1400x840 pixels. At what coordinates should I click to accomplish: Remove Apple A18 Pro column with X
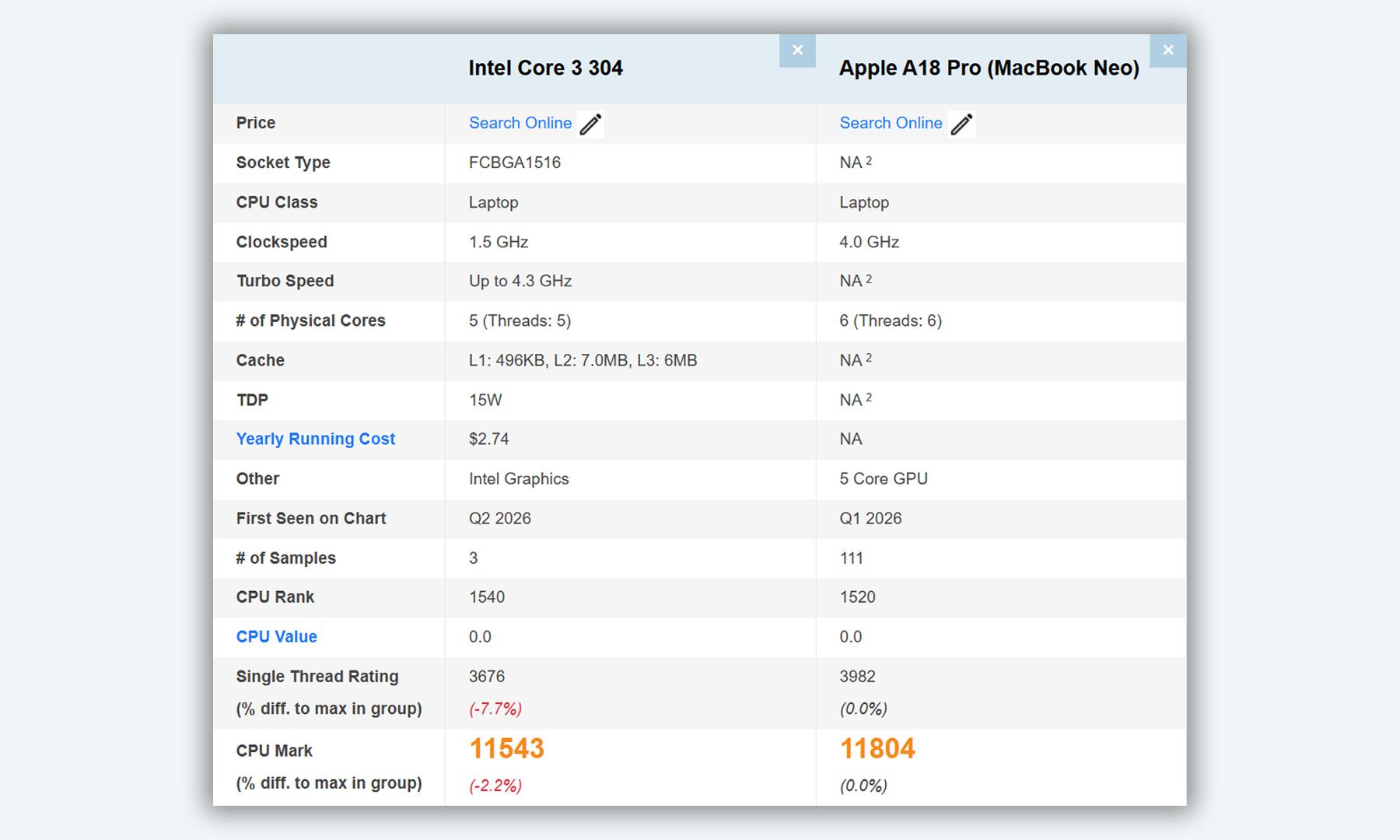tap(1168, 51)
